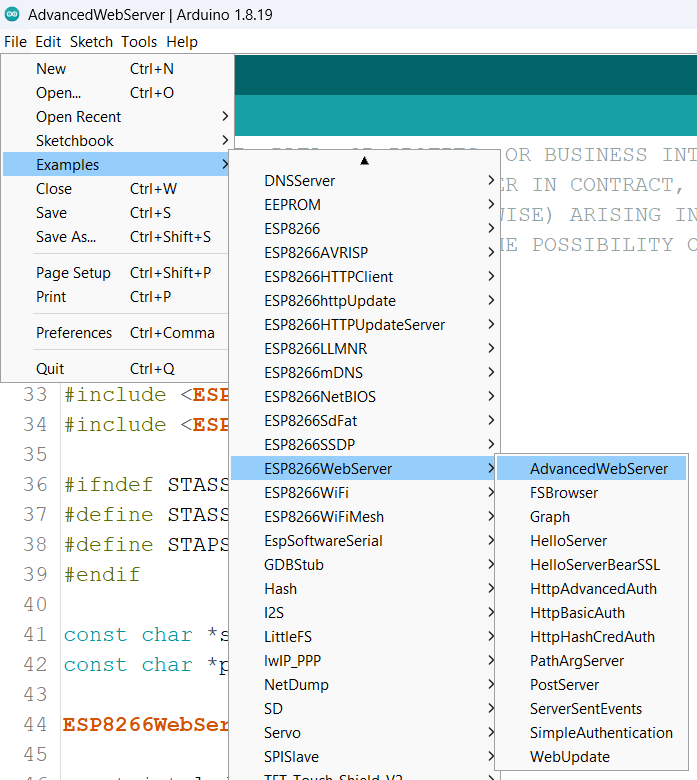Viewport: 697px width, 780px height.
Task: Choose New from the File menu
Action: (x=116, y=69)
